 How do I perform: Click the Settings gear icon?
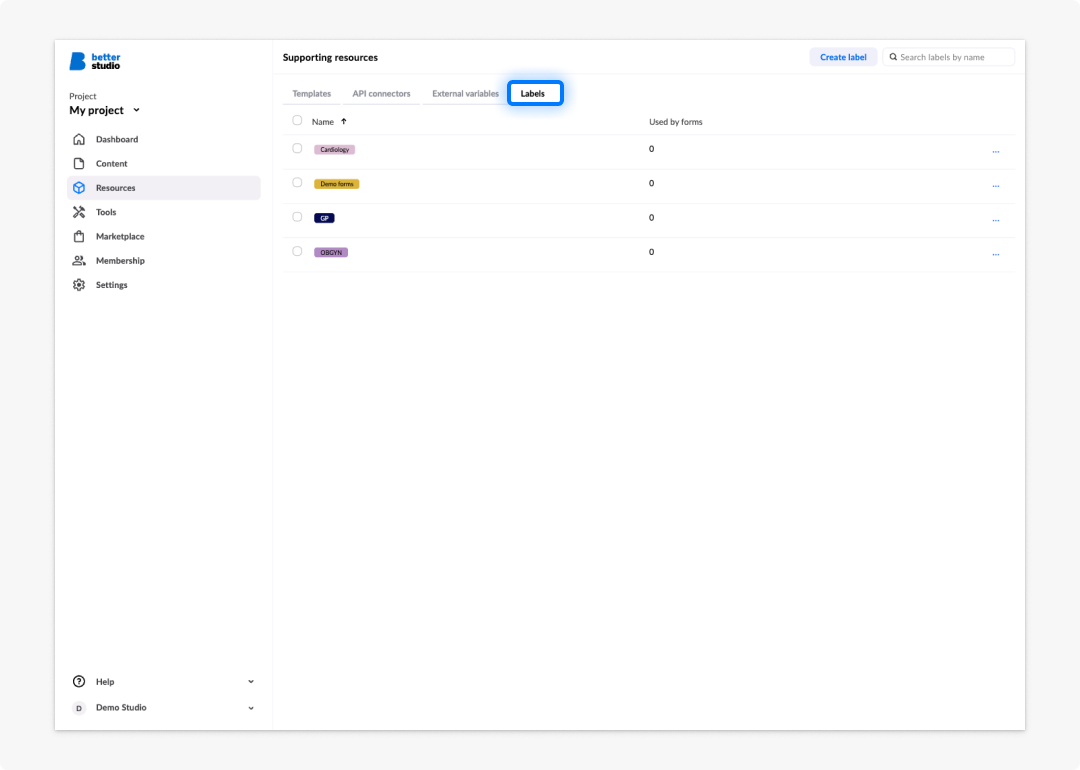pyautogui.click(x=79, y=284)
